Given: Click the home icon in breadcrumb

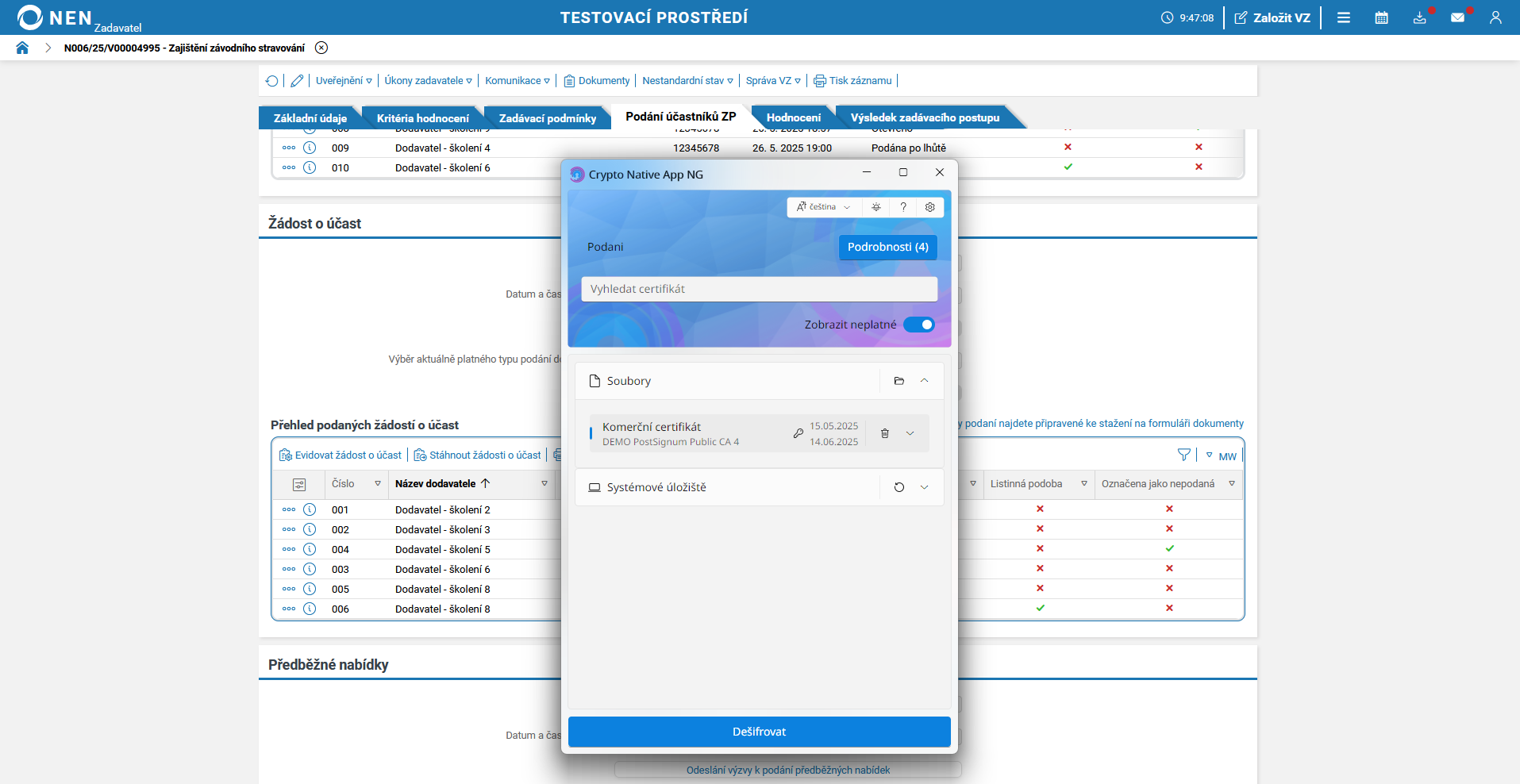Looking at the screenshot, I should tap(22, 48).
